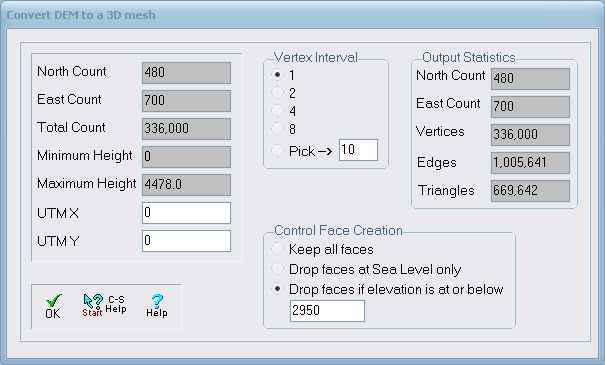Click the 'UTM X' label
The width and height of the screenshot is (605, 365).
pyautogui.click(x=57, y=213)
